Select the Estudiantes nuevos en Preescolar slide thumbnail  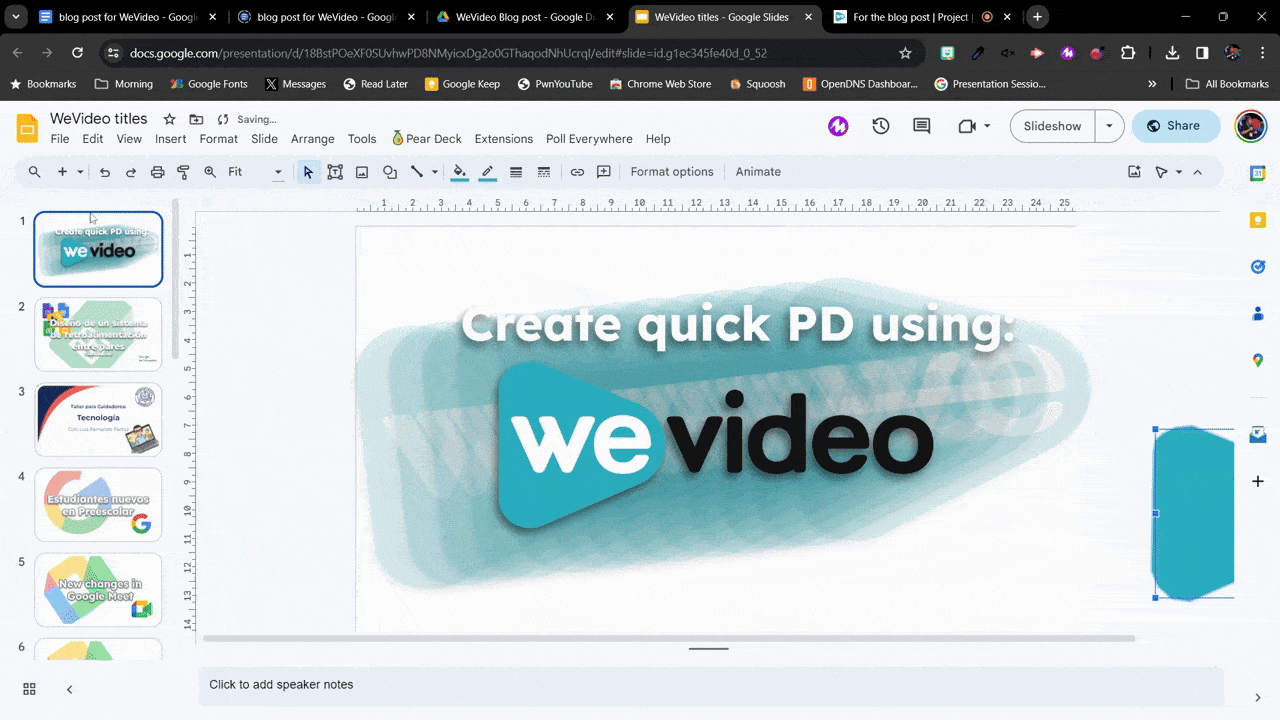(98, 505)
